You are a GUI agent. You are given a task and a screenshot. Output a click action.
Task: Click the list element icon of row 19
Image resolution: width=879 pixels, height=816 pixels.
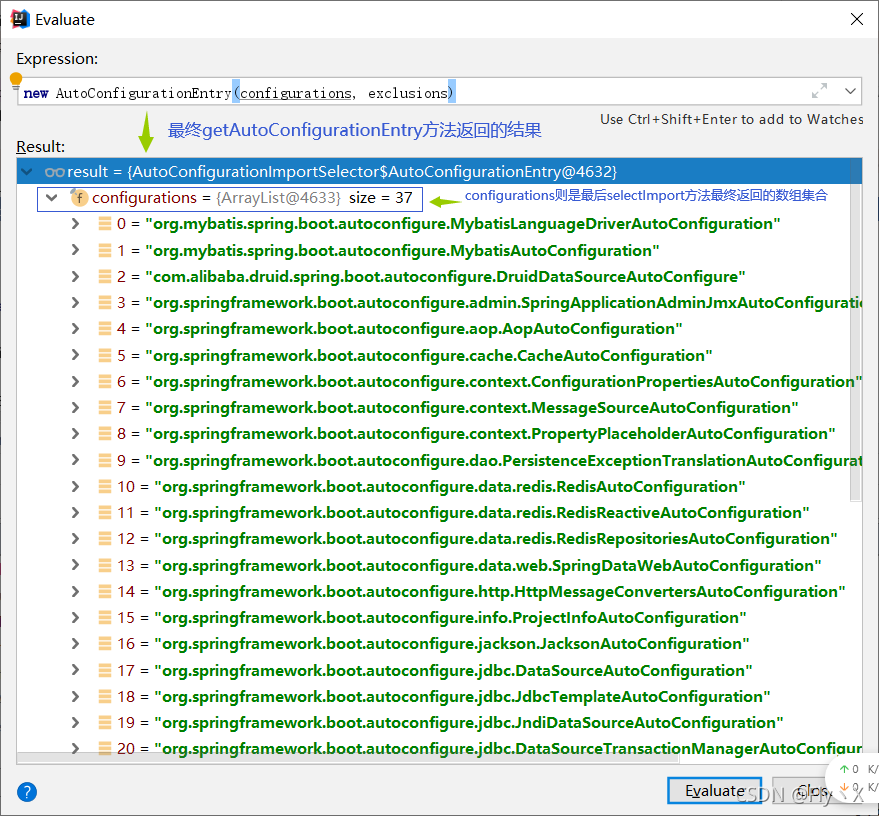[105, 722]
